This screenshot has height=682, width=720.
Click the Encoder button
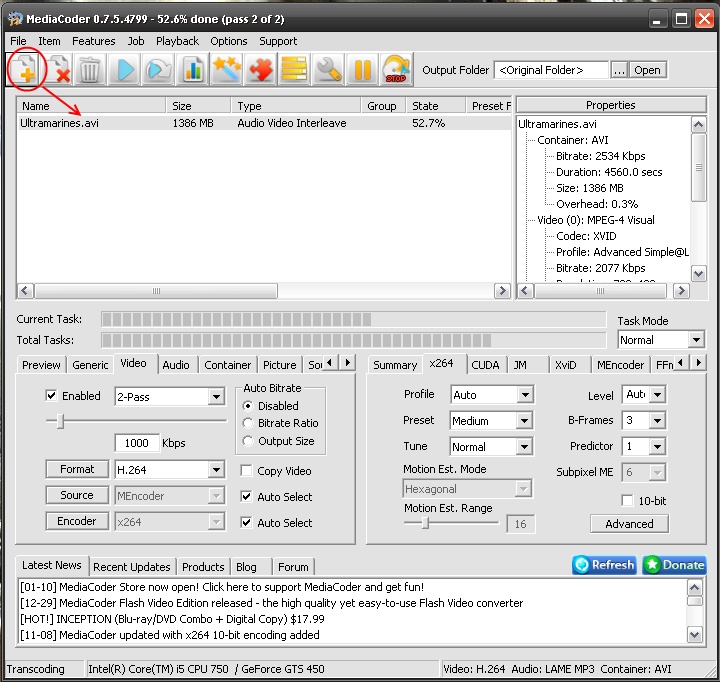(77, 521)
